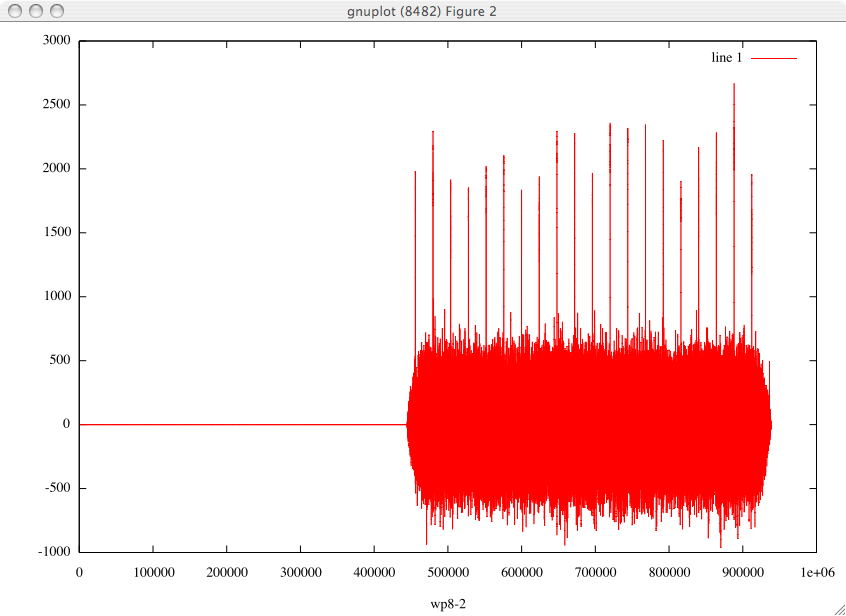Click the x-axis value 900000
This screenshot has height=616, width=846.
click(x=742, y=573)
